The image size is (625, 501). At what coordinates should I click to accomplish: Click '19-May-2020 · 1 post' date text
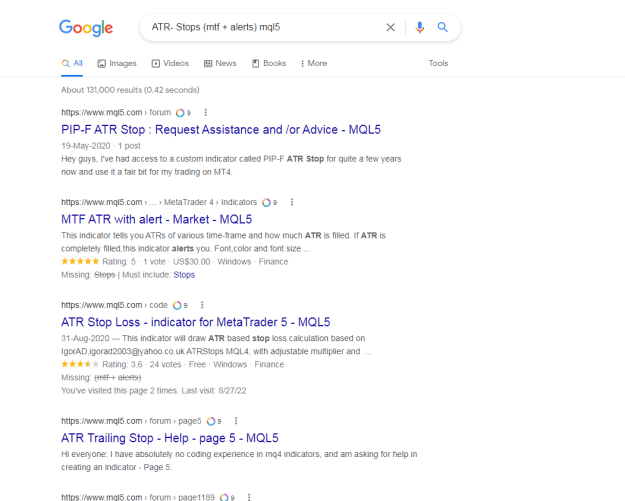(101, 146)
